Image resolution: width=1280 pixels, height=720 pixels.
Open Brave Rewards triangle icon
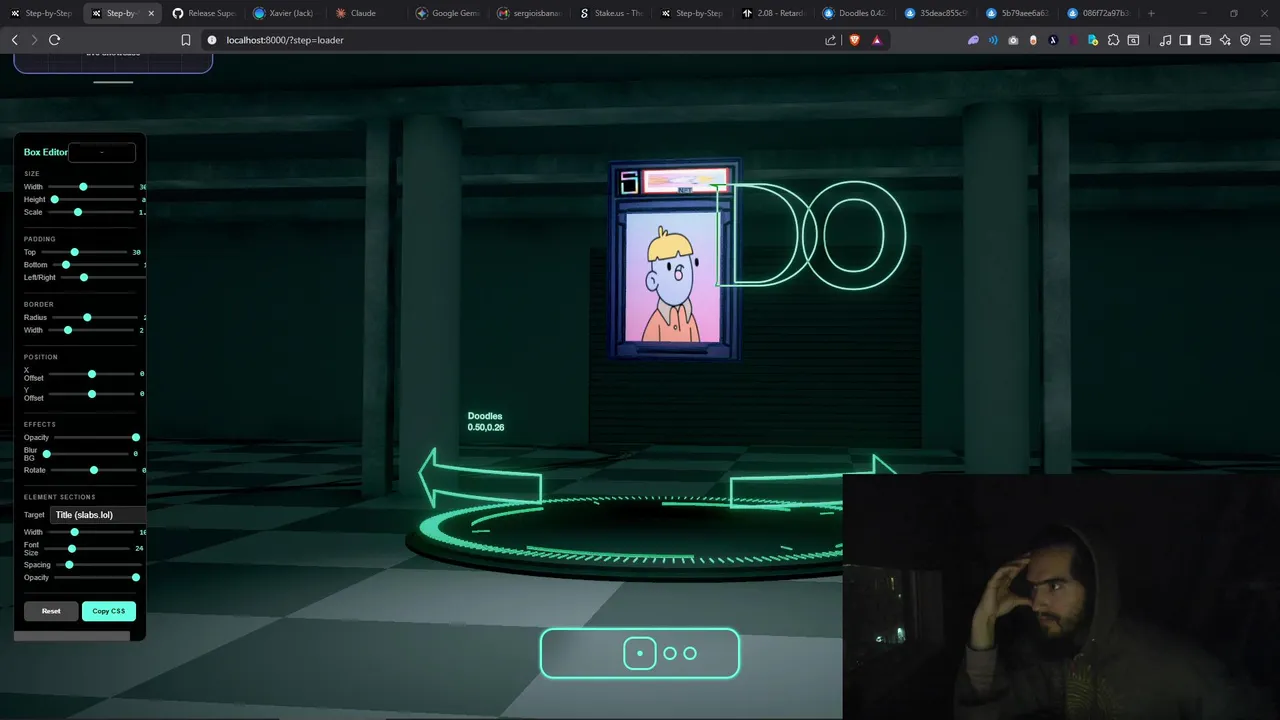coord(877,40)
